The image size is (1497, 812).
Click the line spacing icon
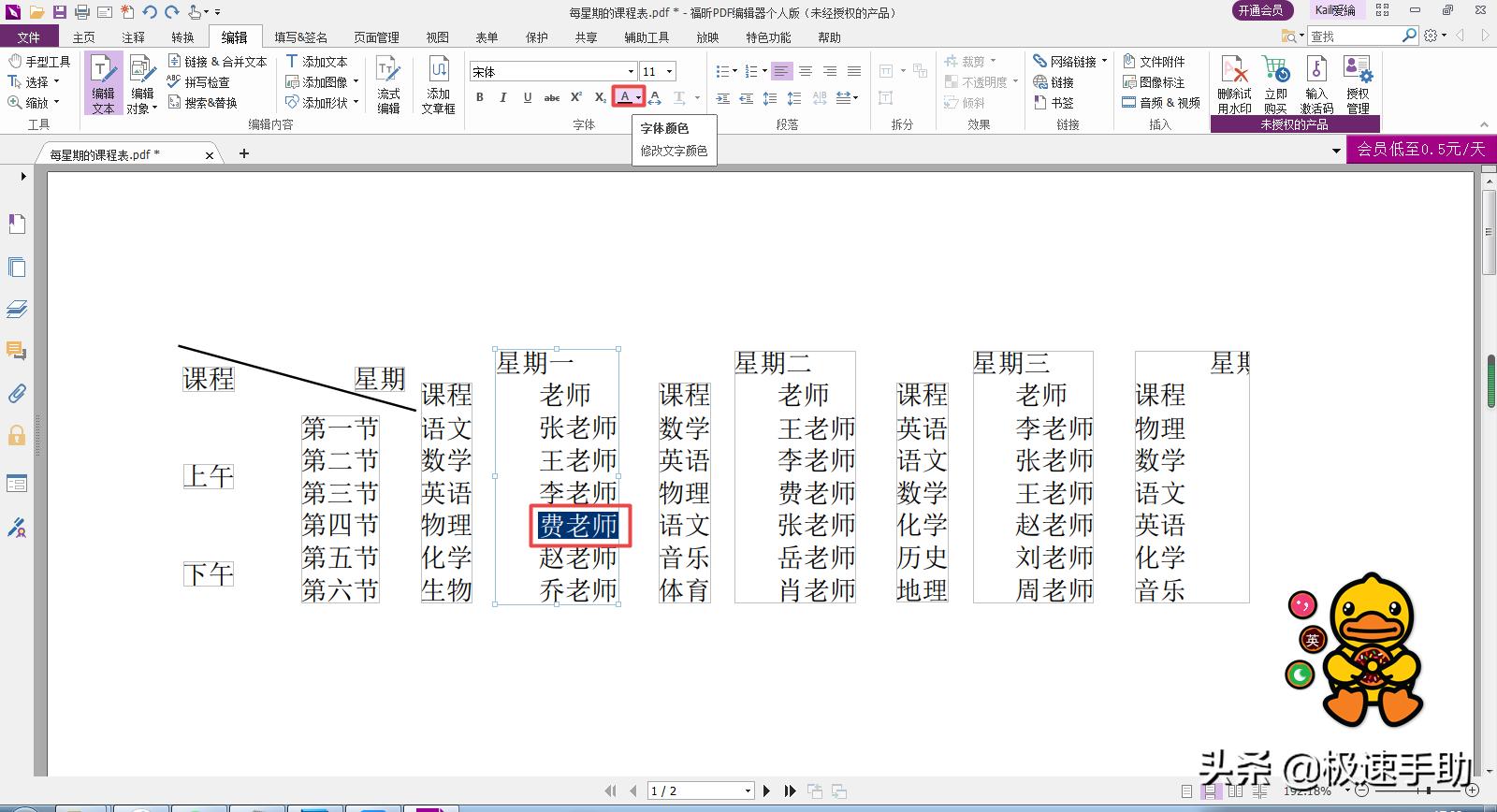[770, 97]
